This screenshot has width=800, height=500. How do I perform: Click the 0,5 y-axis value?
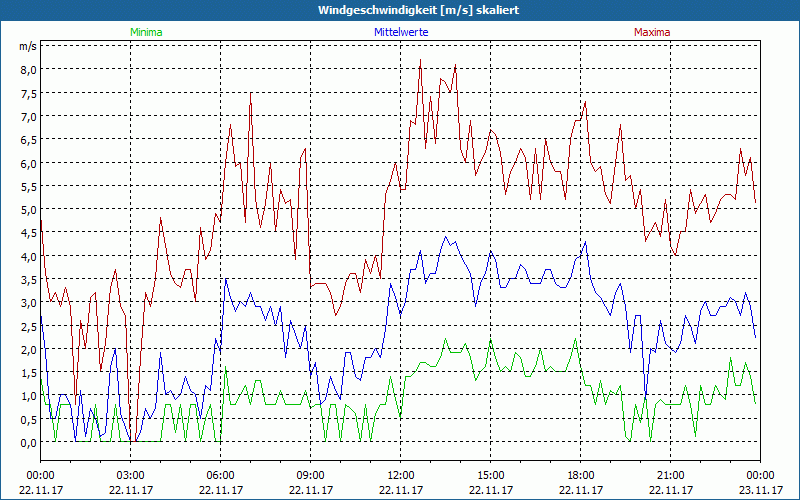(x=29, y=420)
